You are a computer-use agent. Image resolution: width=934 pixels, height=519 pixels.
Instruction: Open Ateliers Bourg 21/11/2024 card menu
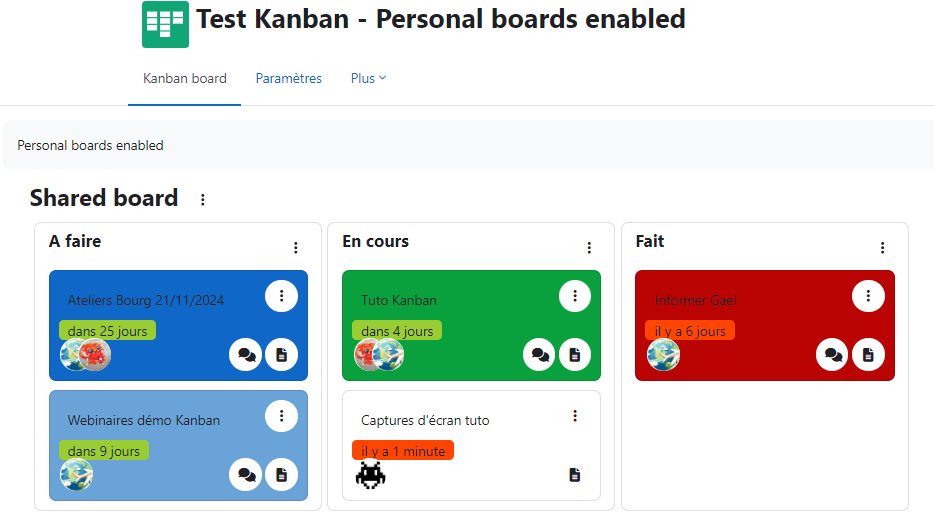[281, 296]
